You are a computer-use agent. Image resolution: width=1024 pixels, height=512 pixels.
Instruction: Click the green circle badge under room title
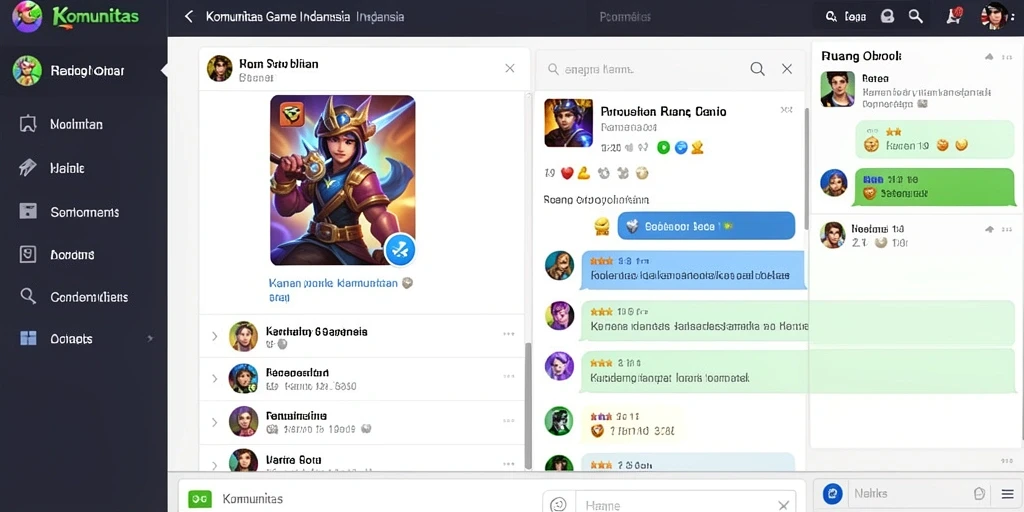coord(664,148)
